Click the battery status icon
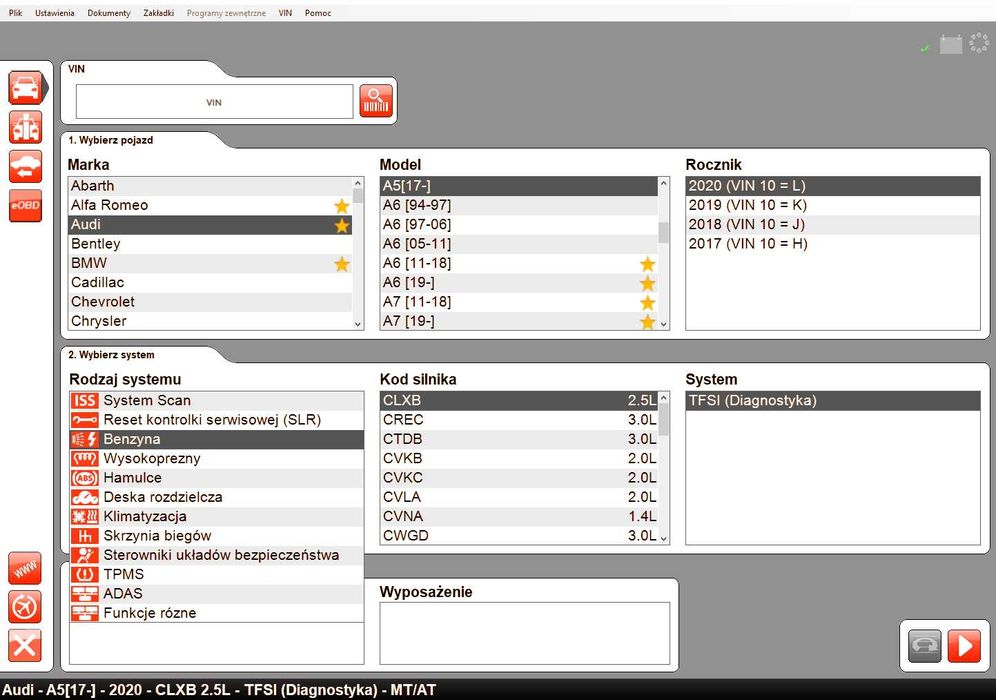996x700 pixels. (x=951, y=44)
